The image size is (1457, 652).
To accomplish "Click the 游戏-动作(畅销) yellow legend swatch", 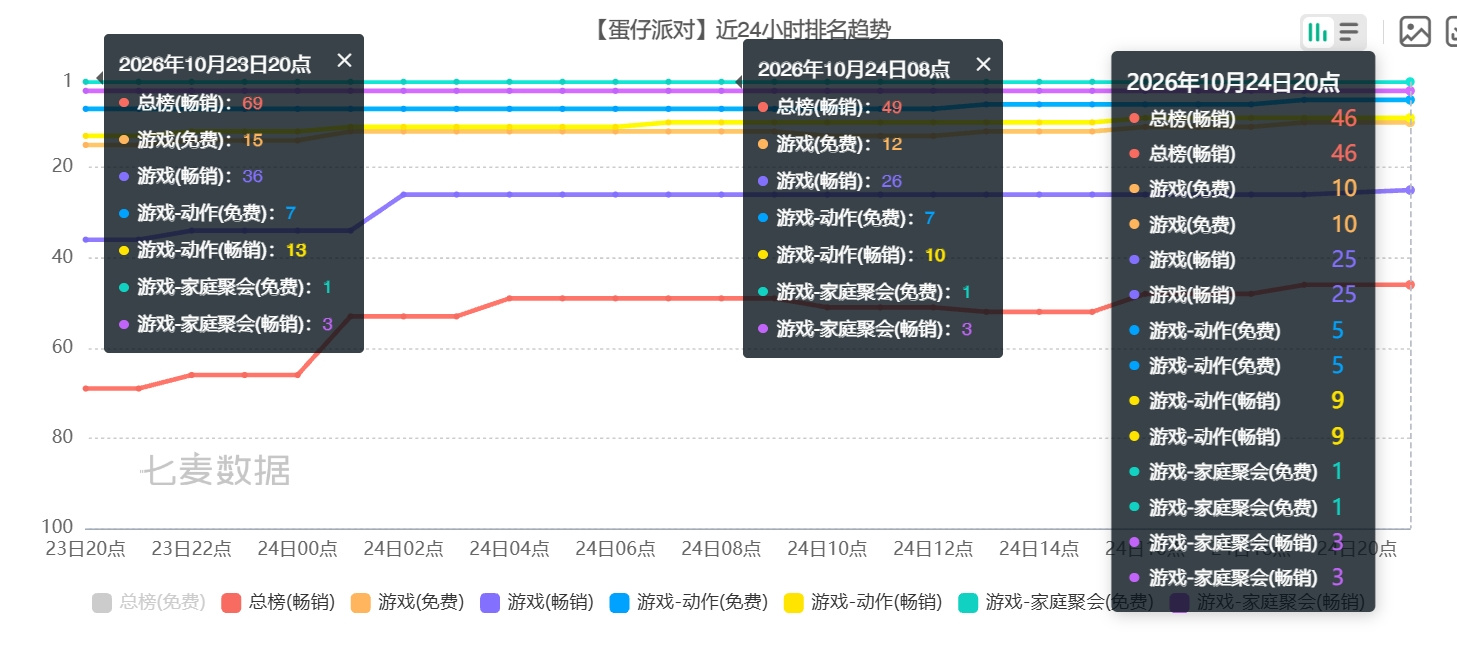I will coord(794,602).
